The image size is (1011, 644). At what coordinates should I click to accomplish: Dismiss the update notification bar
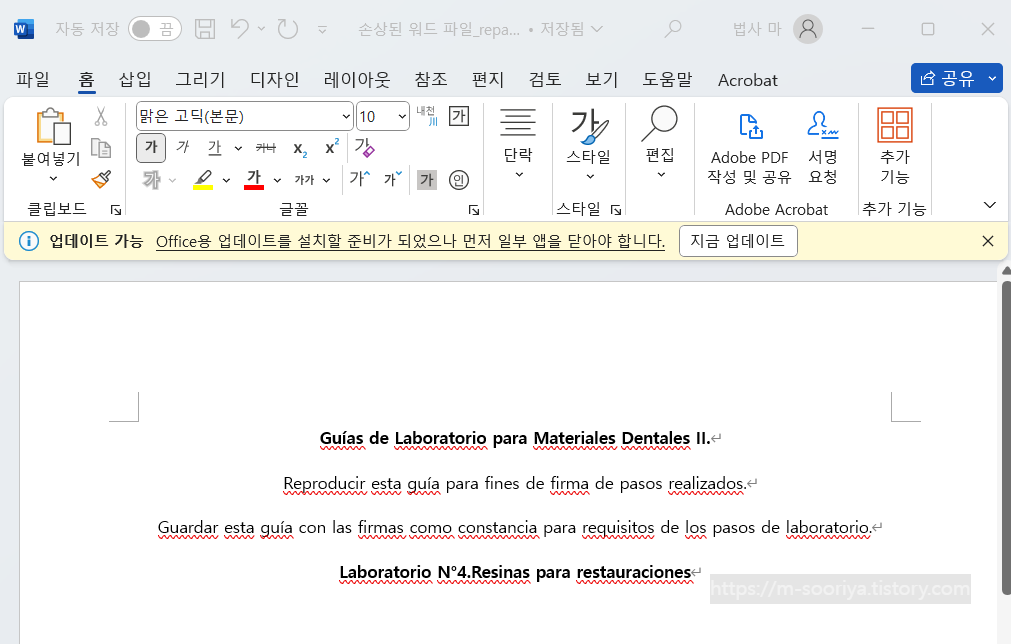tap(988, 241)
